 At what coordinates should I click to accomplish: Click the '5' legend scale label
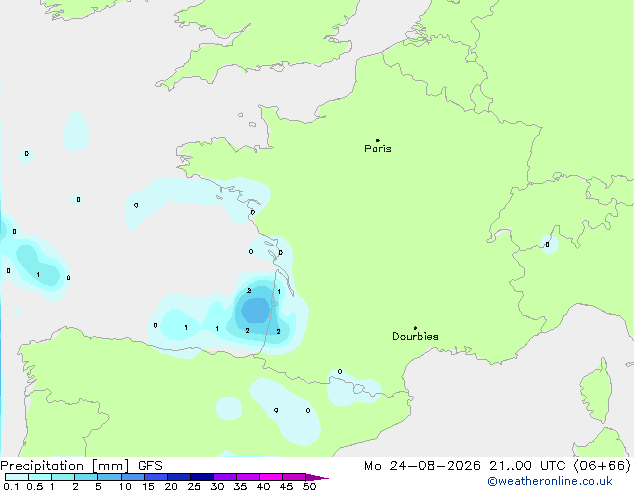click(98, 486)
